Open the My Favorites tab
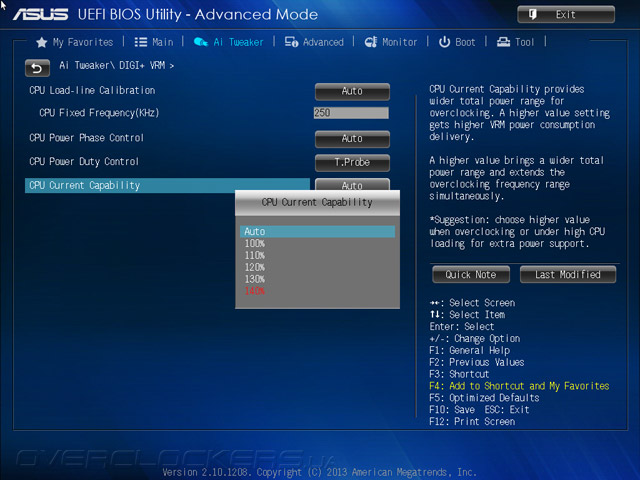The image size is (640, 480). tap(83, 42)
